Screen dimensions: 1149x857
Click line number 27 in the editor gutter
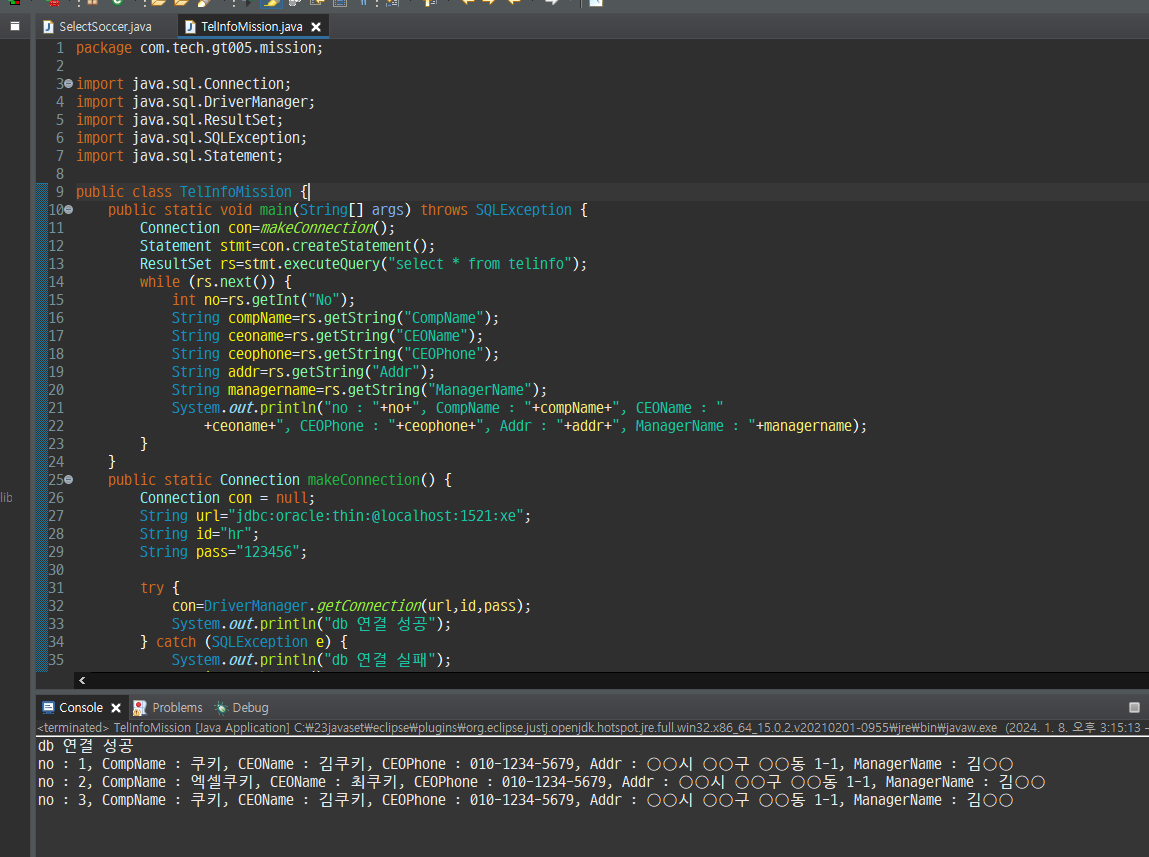pos(55,516)
